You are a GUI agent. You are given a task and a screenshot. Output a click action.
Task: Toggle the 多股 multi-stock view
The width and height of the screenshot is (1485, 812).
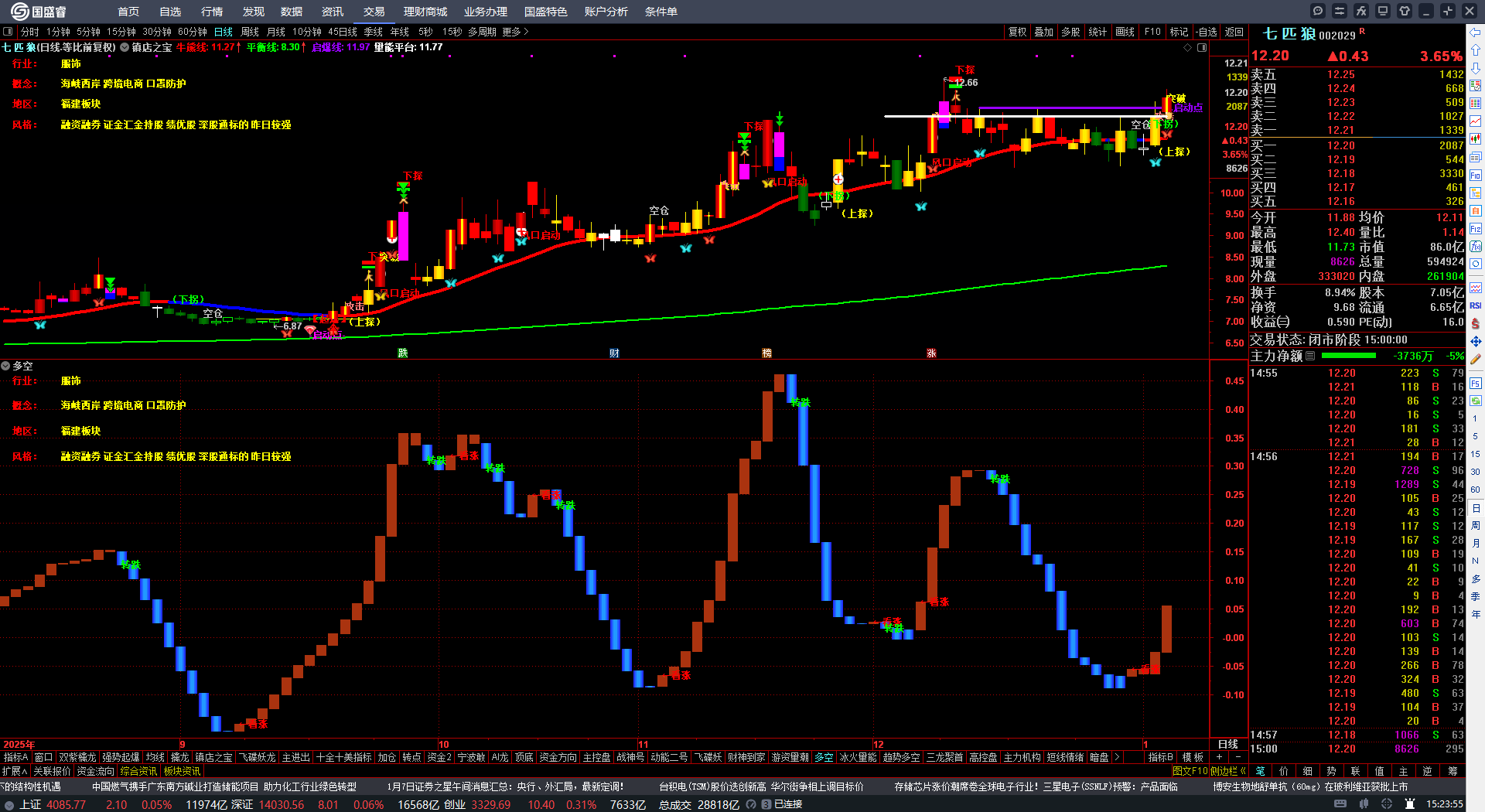[x=1070, y=32]
